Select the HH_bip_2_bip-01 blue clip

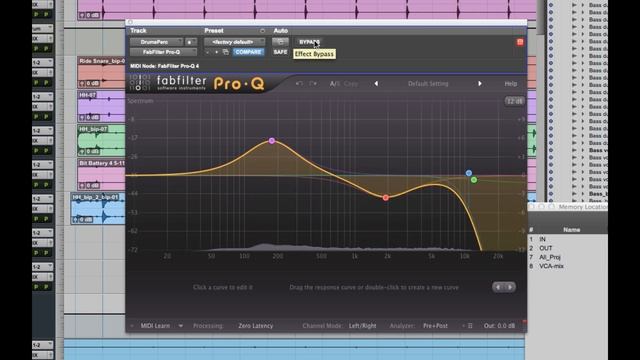click(x=98, y=209)
